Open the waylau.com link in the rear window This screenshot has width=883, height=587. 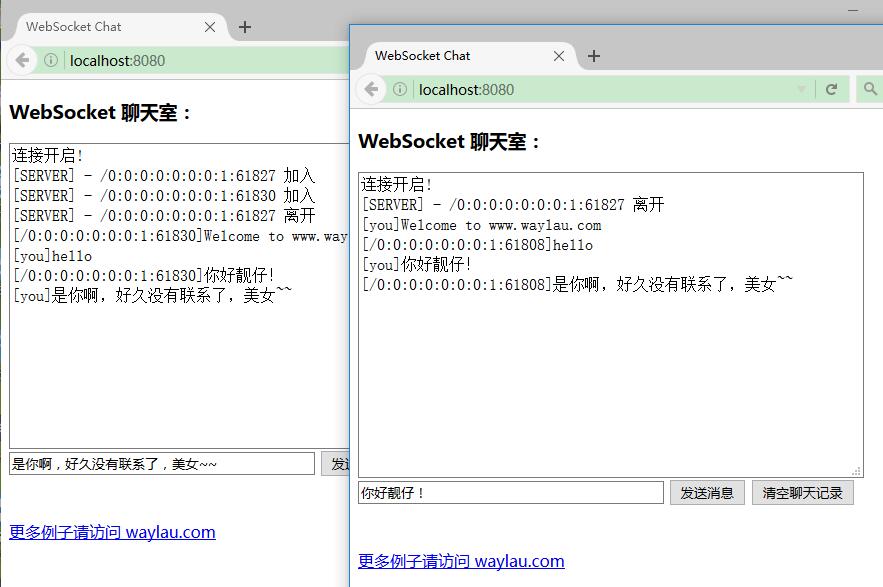112,532
